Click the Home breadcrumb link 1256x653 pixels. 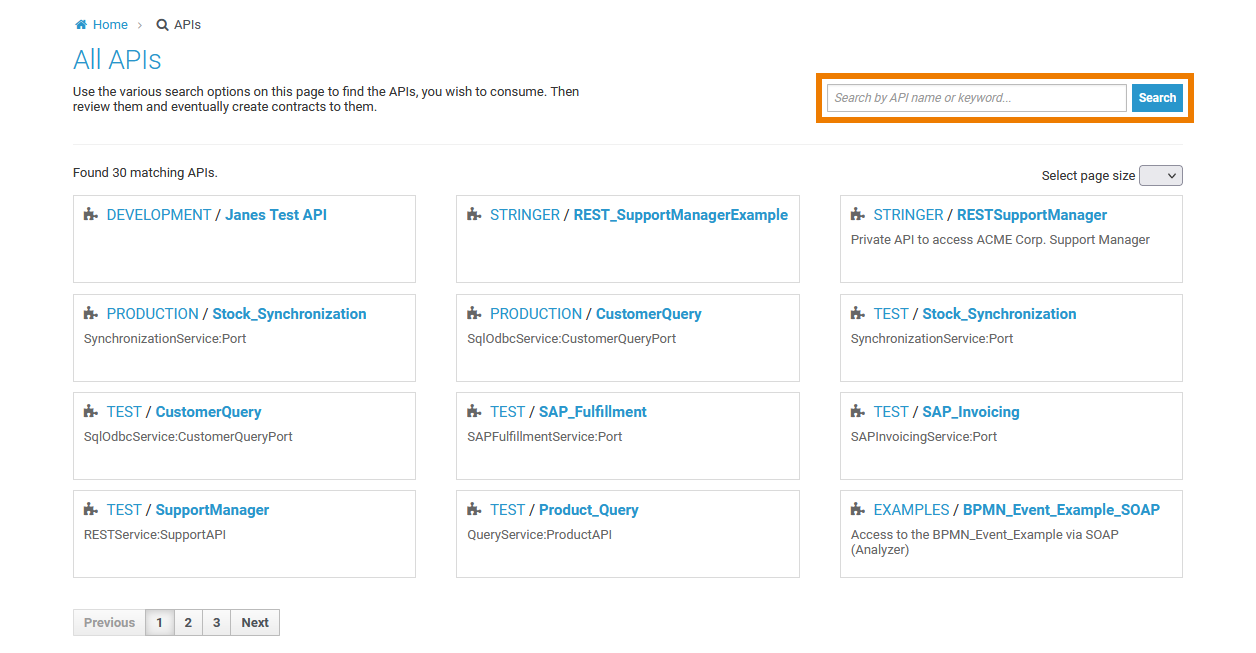point(110,25)
